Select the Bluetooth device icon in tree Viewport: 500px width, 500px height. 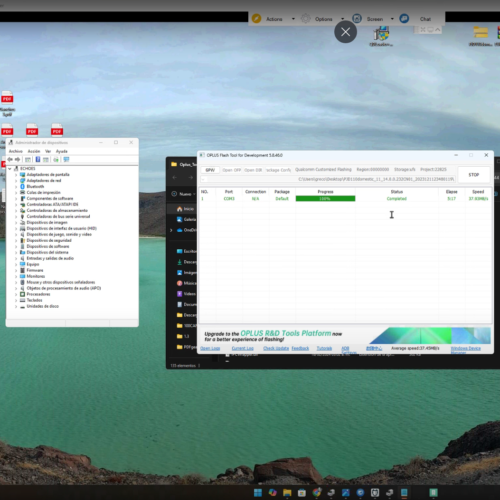pyautogui.click(x=23, y=187)
